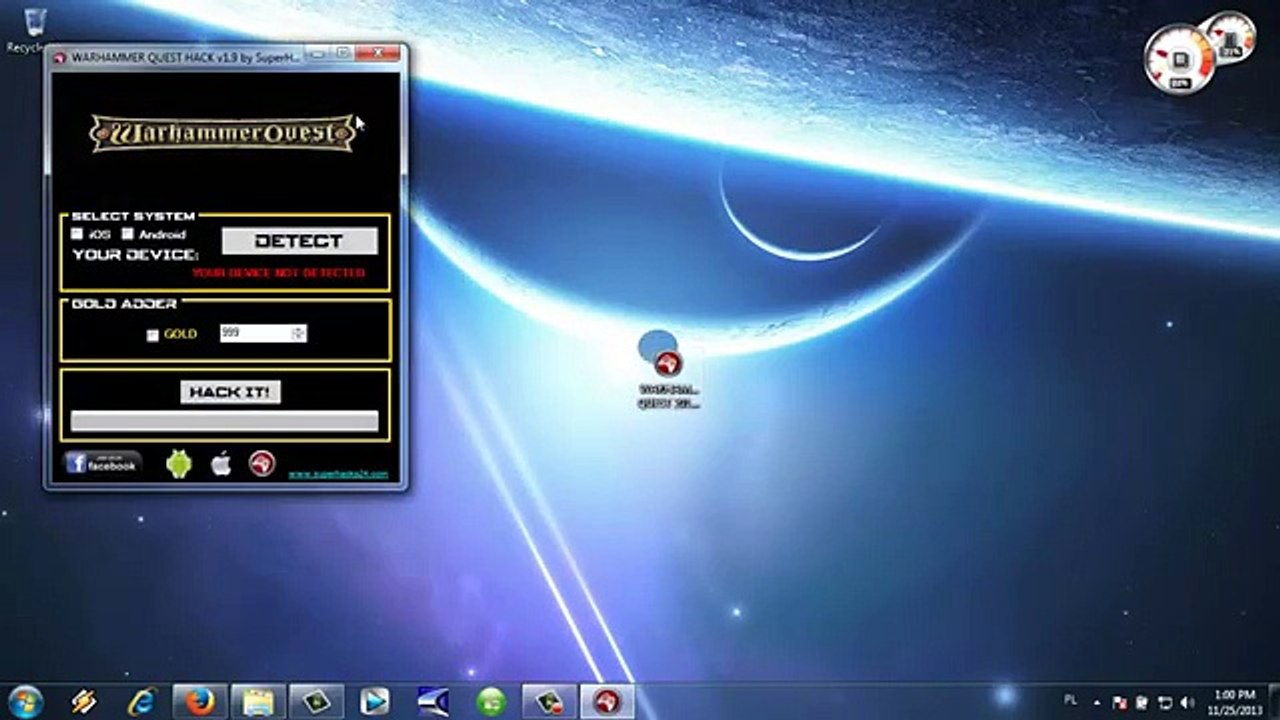The image size is (1280, 720).
Task: Click the HACK IT! button
Action: click(x=230, y=392)
